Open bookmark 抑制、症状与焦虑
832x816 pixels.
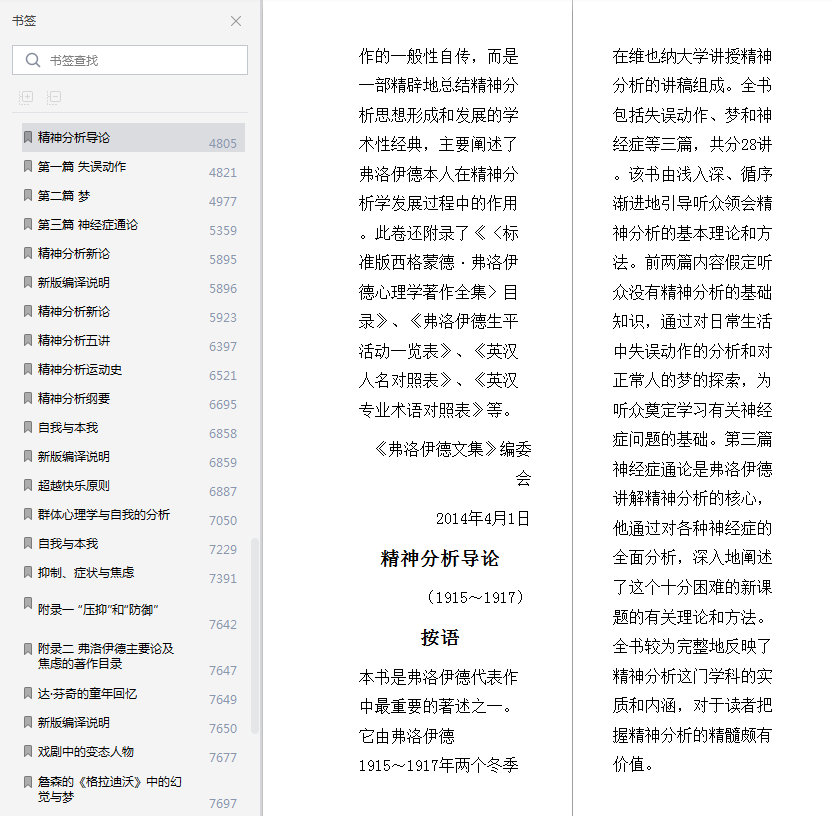coord(133,573)
